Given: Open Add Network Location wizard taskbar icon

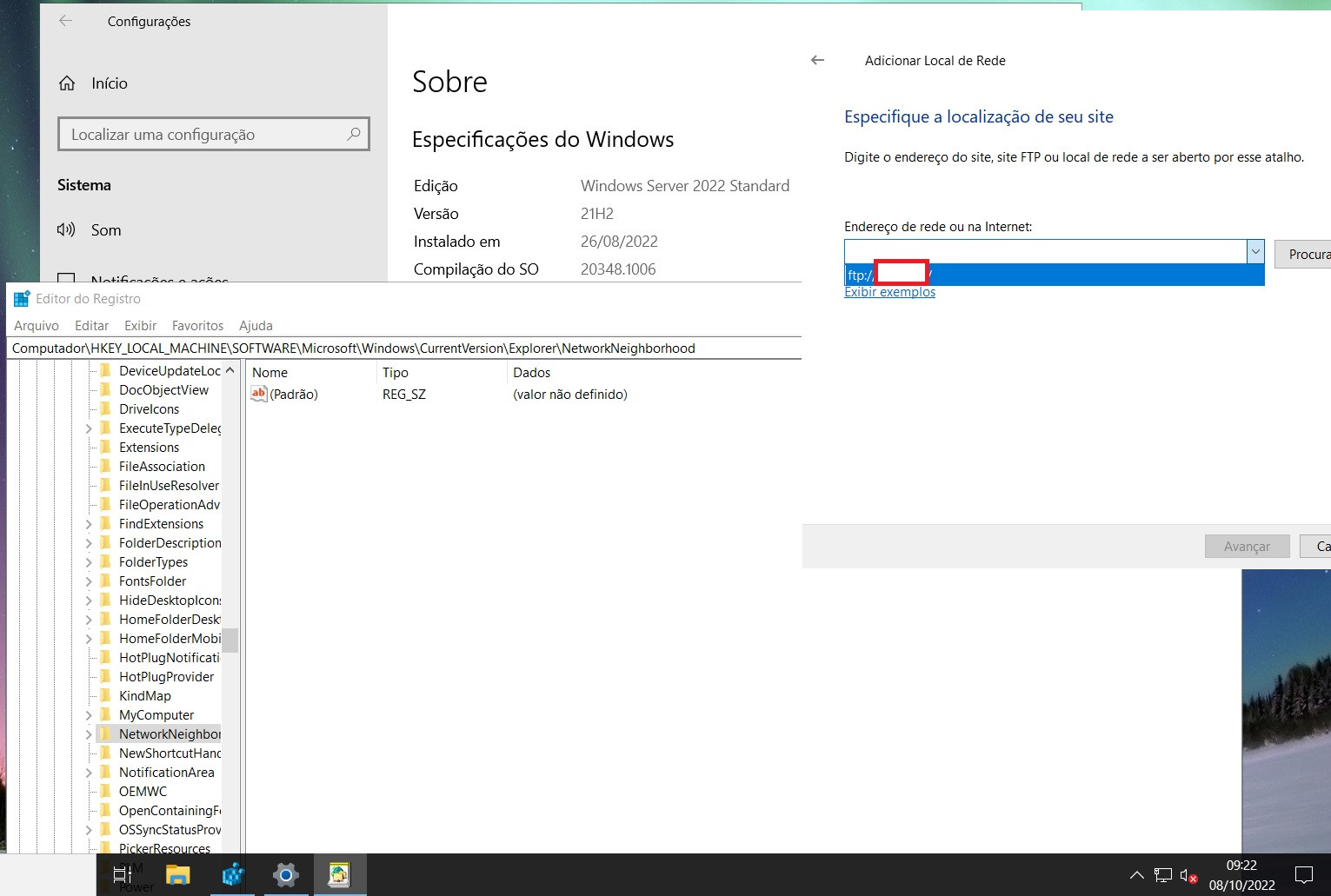Looking at the screenshot, I should [x=339, y=874].
